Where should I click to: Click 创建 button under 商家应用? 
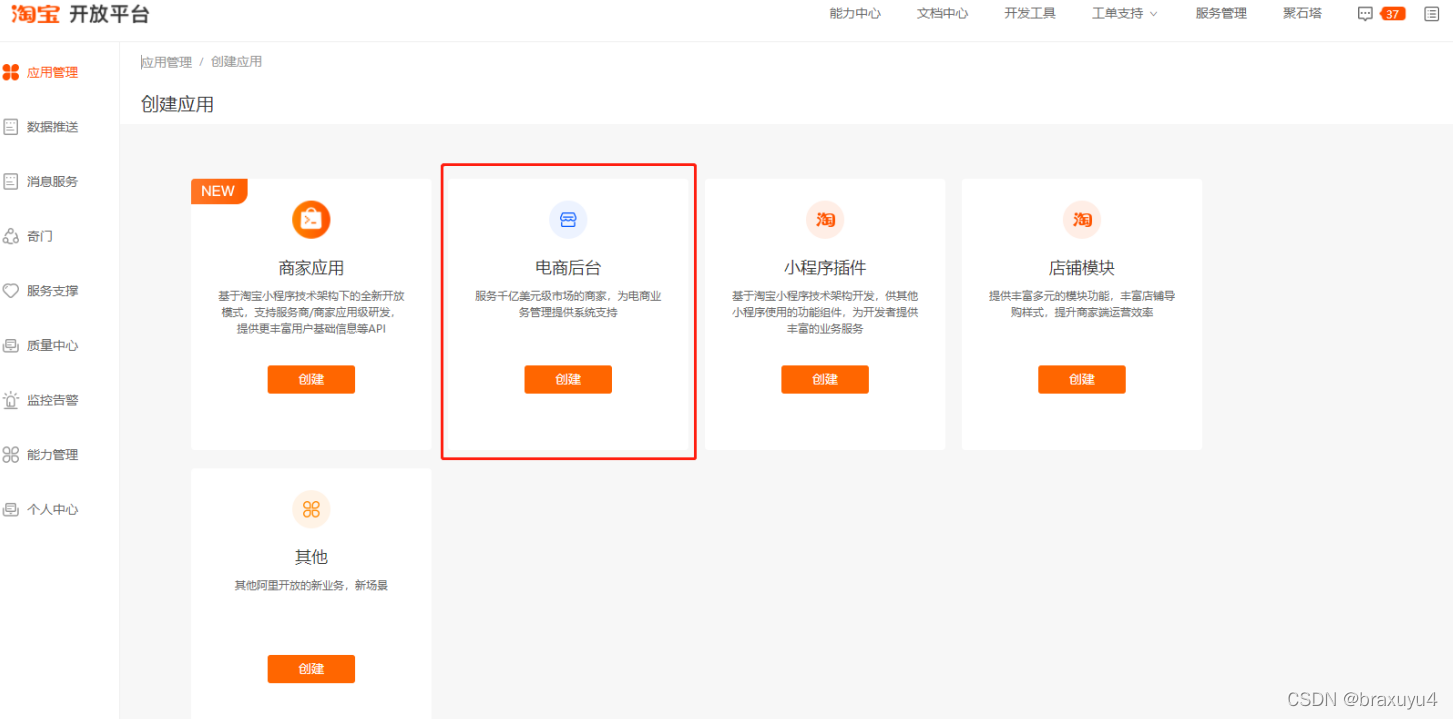pos(311,379)
